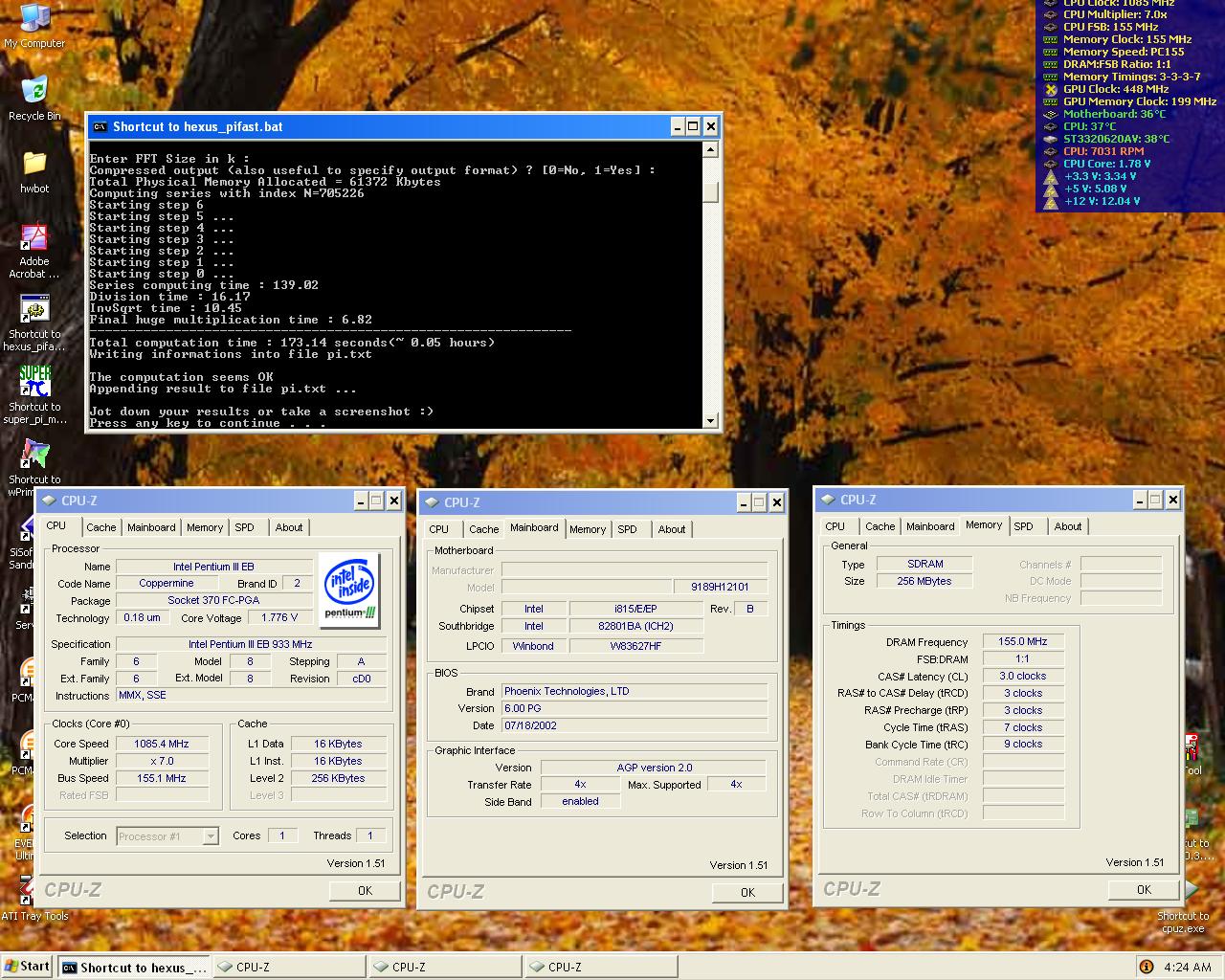
Task: Open the Mainboard tab in the leftmost CPU-Z window
Action: pyautogui.click(x=151, y=527)
